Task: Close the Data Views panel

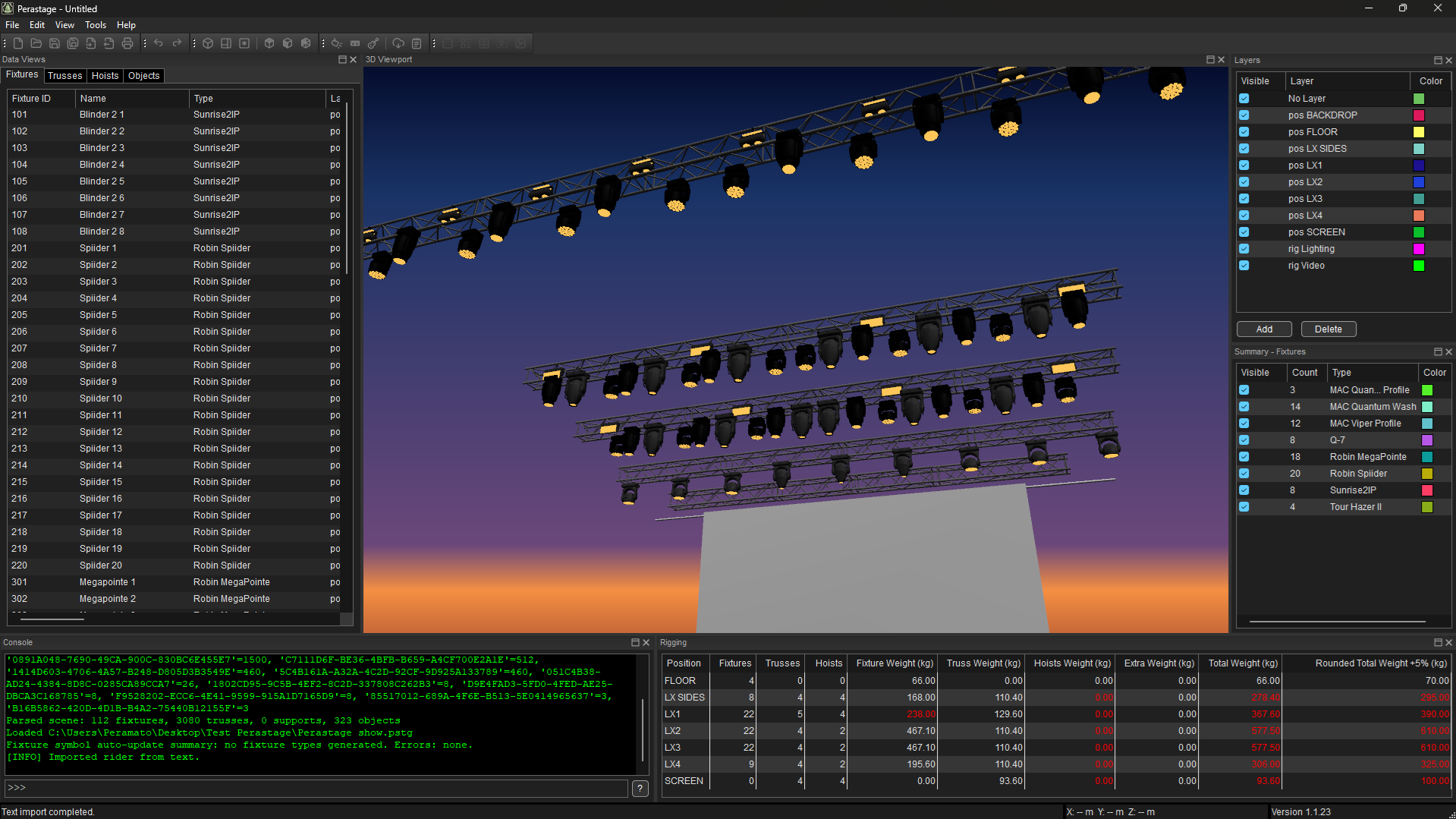Action: [353, 59]
